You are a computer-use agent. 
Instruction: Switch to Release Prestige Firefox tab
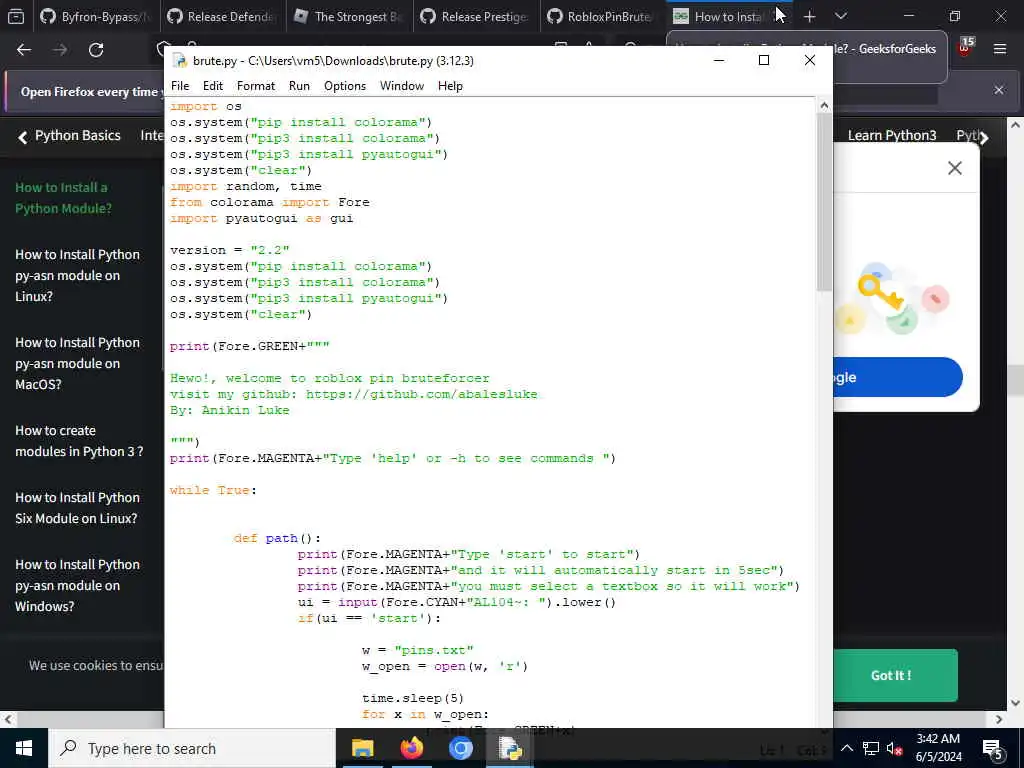pos(475,16)
